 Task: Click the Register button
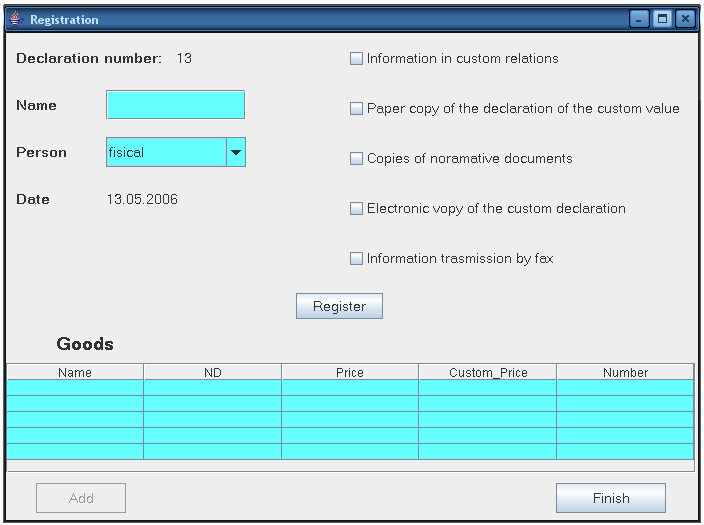(x=339, y=306)
